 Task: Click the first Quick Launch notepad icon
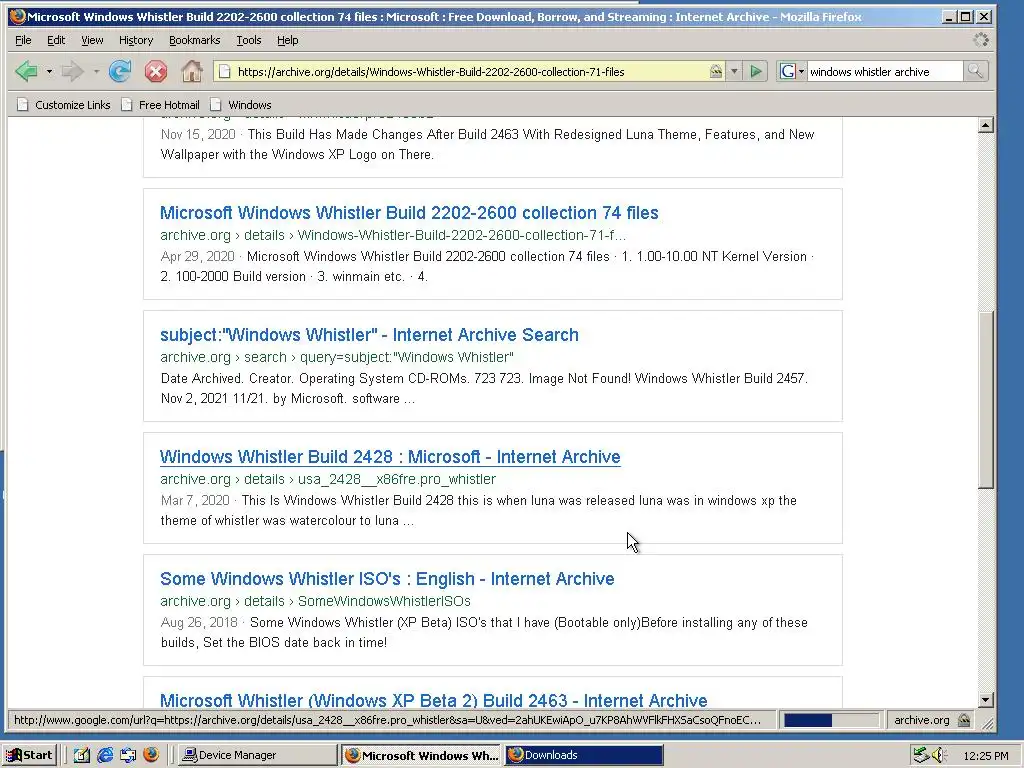tap(81, 756)
